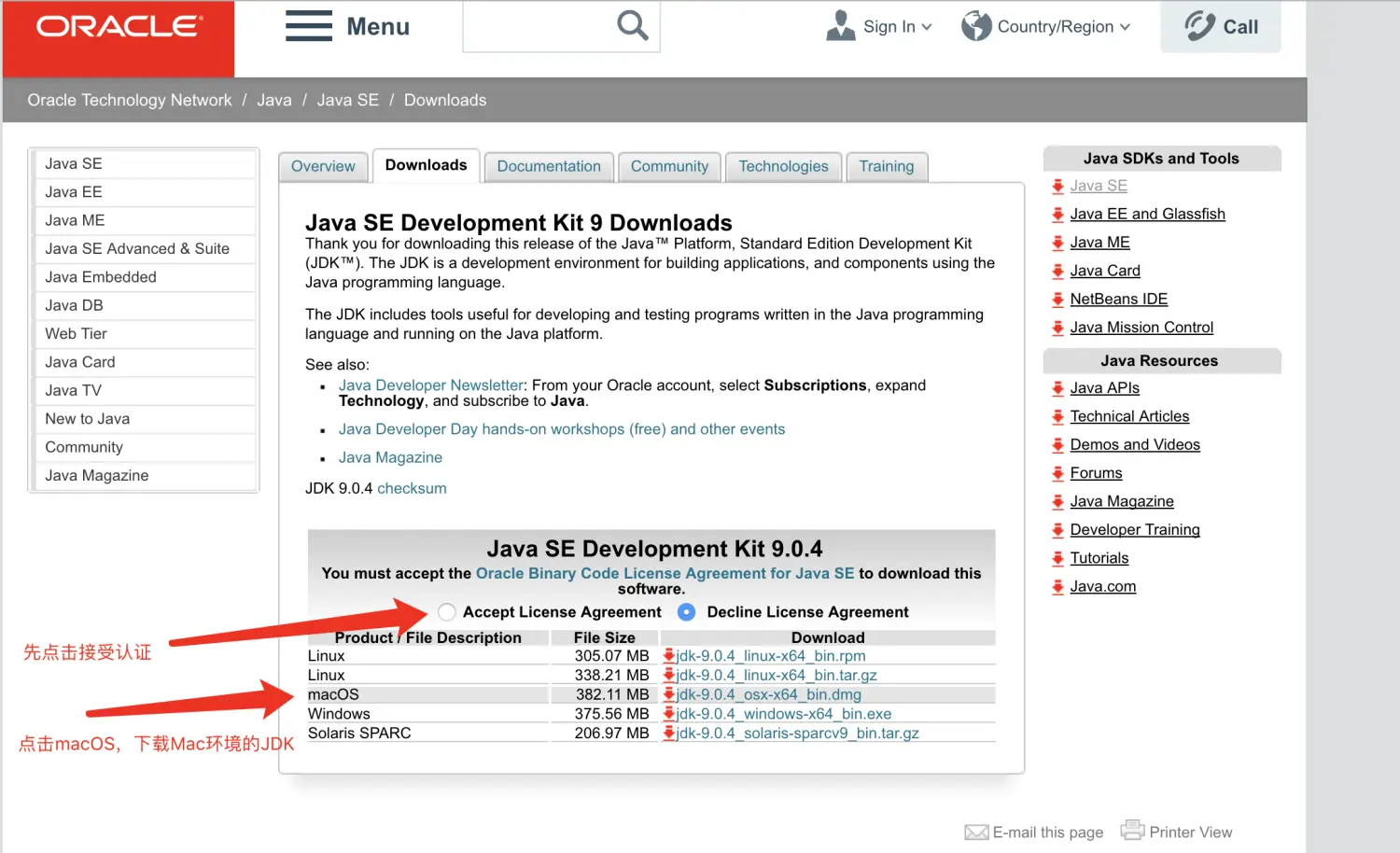Click arrow icon beside Forums
Screen dimensions: 1400x853
click(x=1057, y=473)
